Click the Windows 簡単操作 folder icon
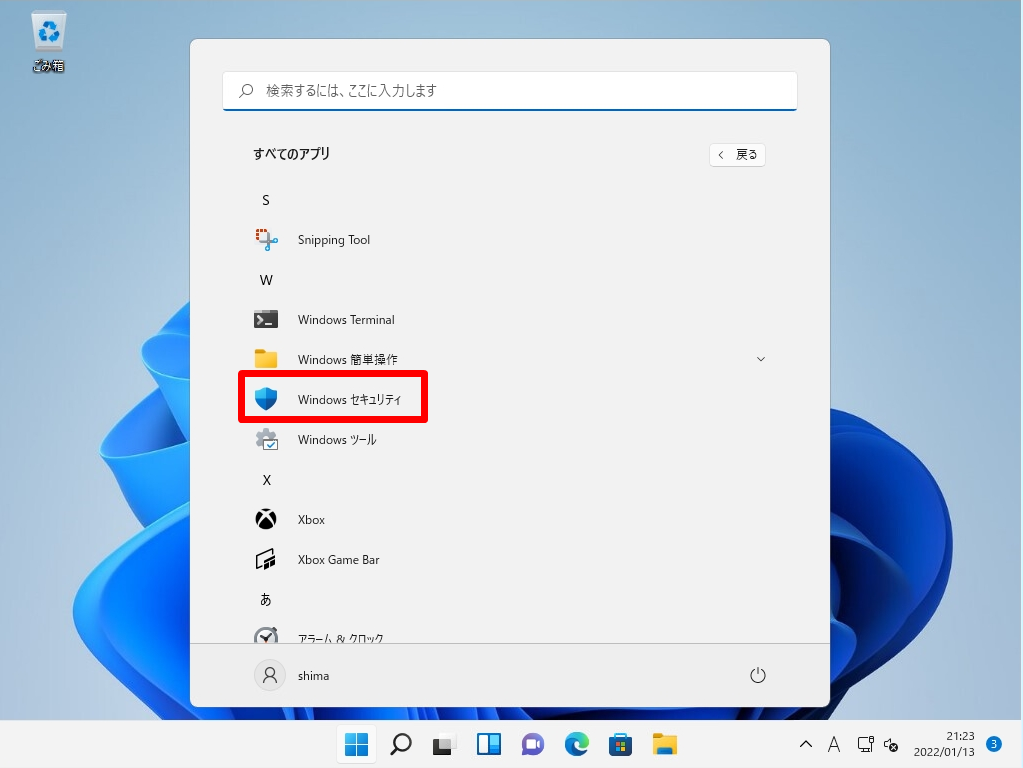Screen dimensions: 1023x768 tap(266, 359)
